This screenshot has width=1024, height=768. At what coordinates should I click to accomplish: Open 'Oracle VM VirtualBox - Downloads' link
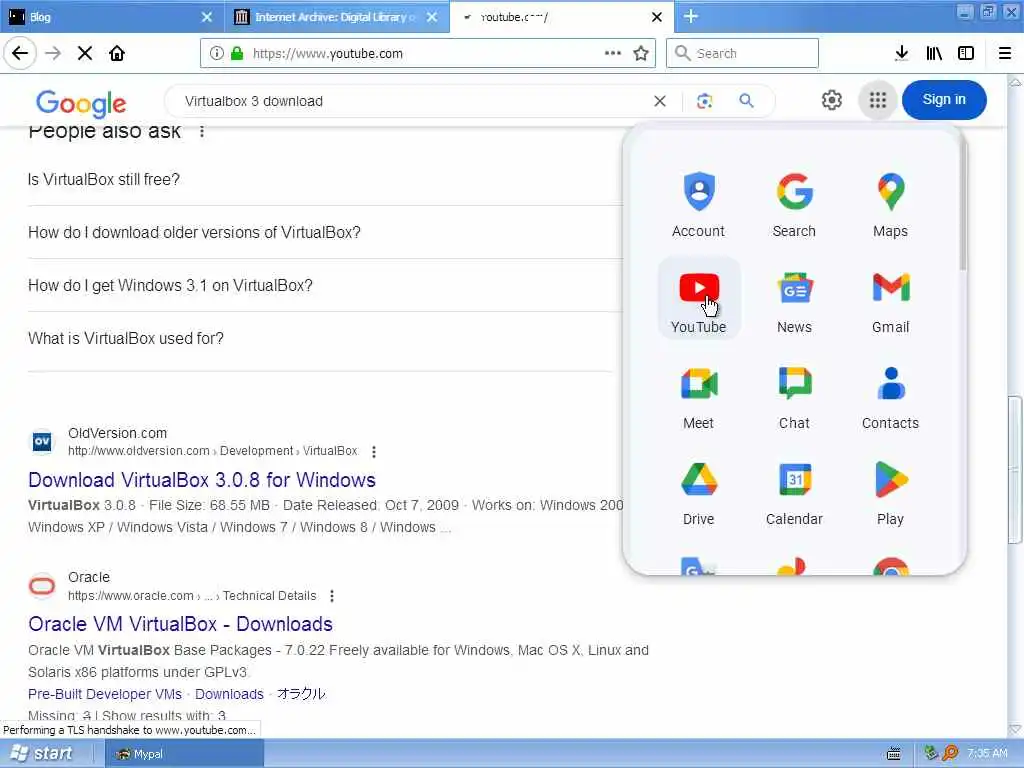(180, 624)
